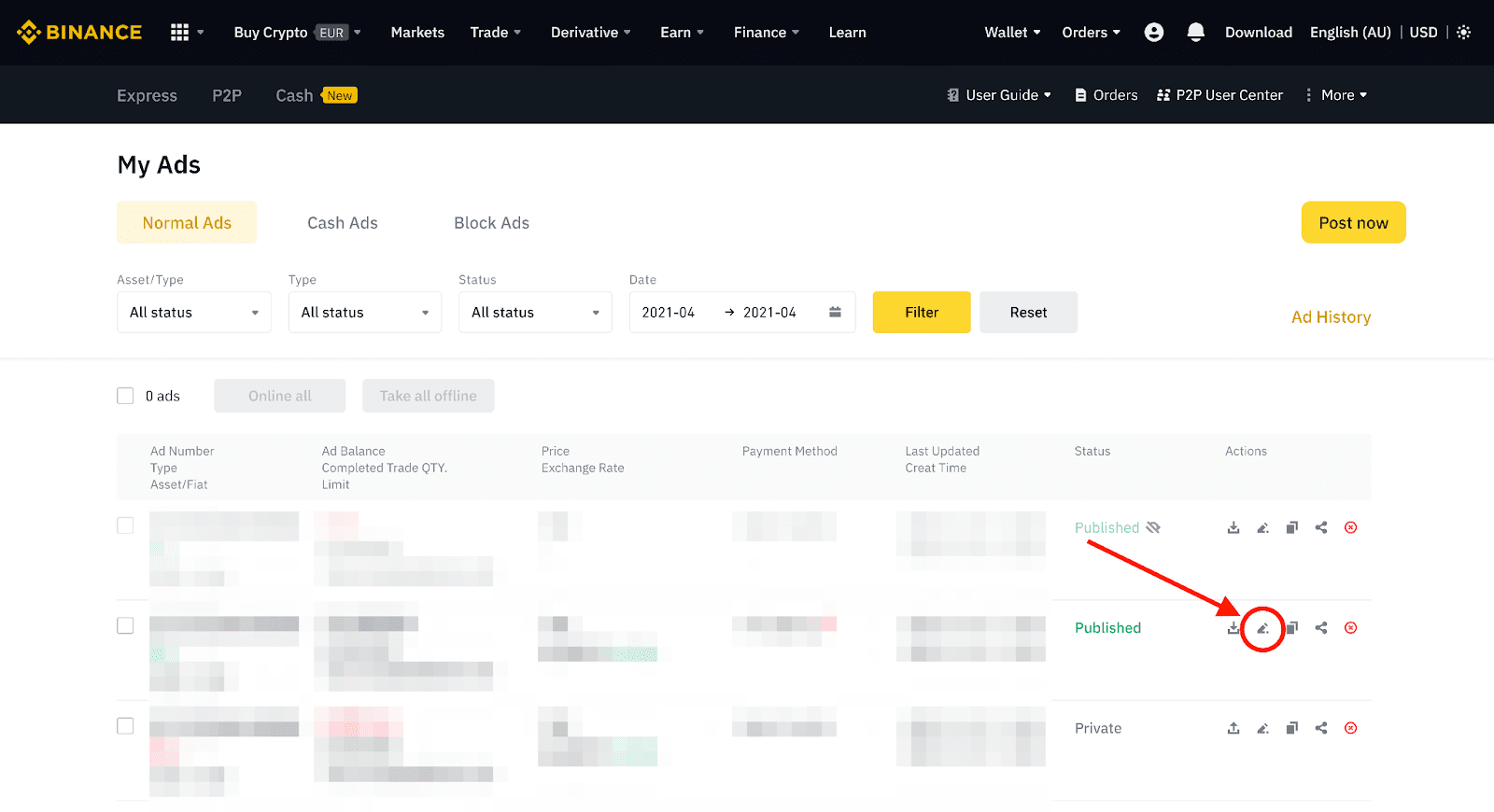Tick the select-all '0 ads' checkbox
Viewport: 1494px width, 812px height.
pos(125,396)
